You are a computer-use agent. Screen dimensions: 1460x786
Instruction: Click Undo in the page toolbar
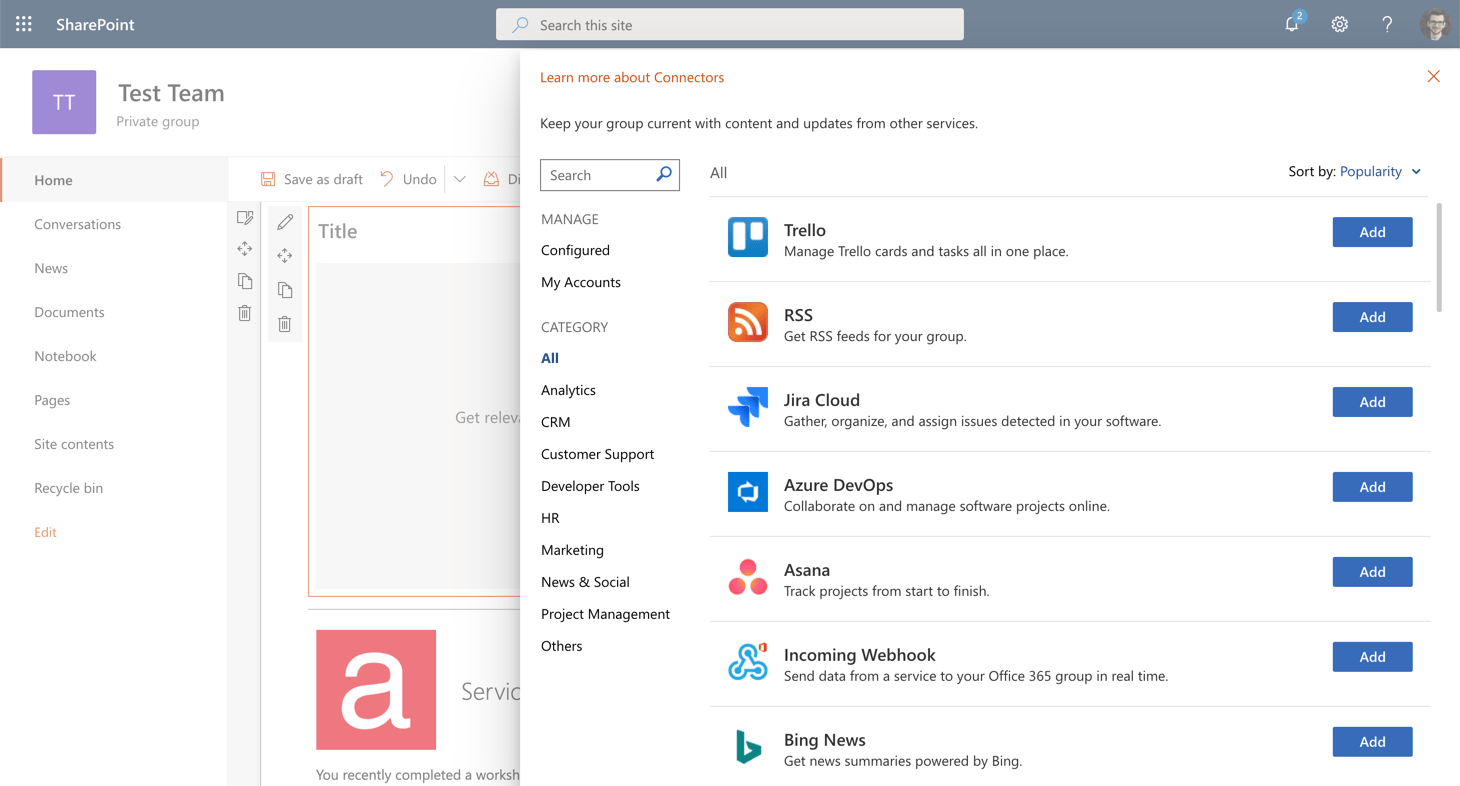[x=408, y=179]
